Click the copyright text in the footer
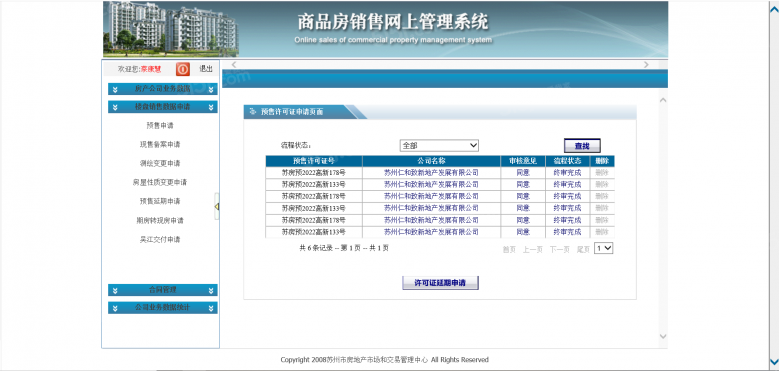 pos(385,360)
